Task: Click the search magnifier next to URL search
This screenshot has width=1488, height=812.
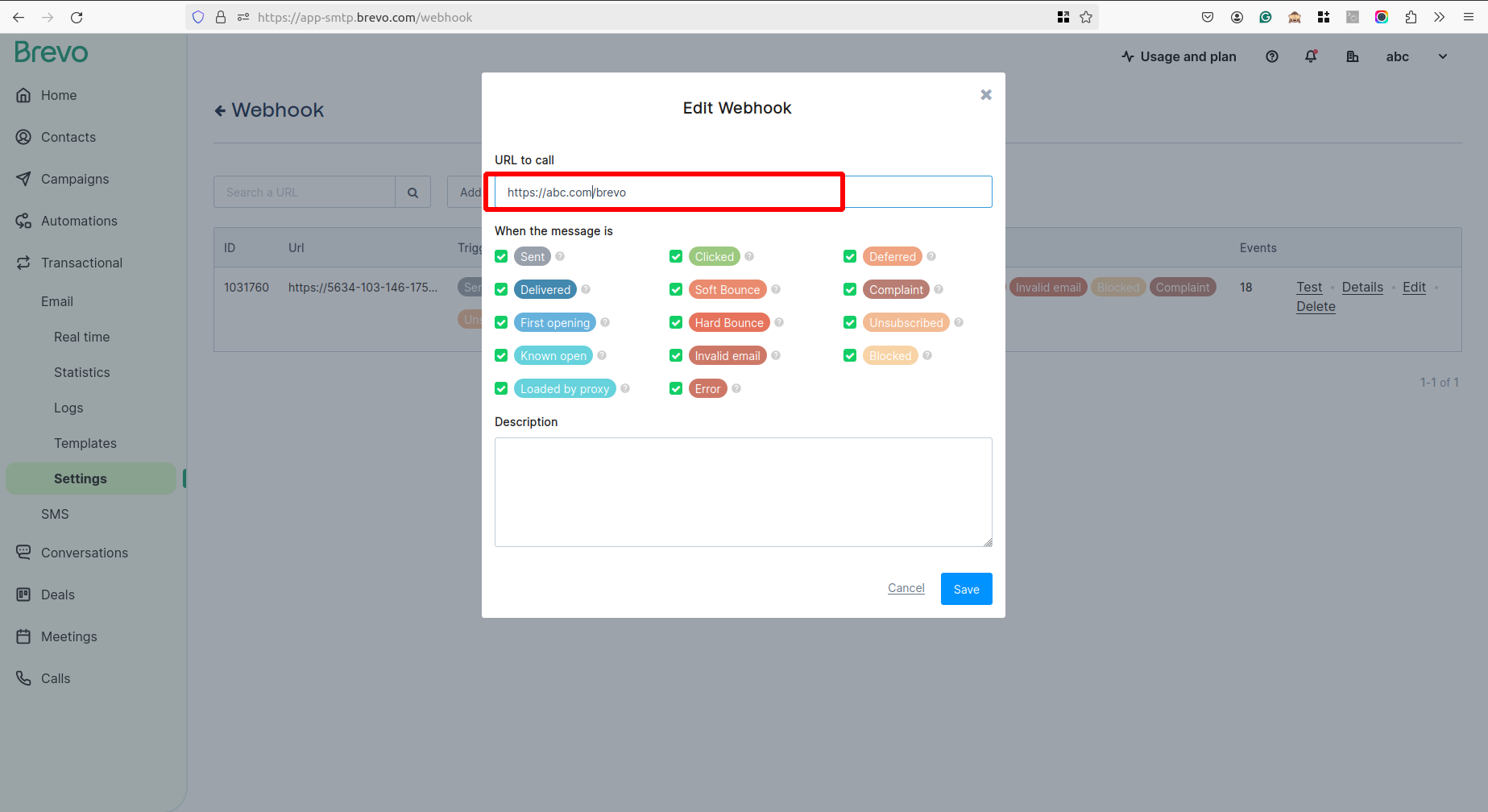Action: (x=412, y=193)
